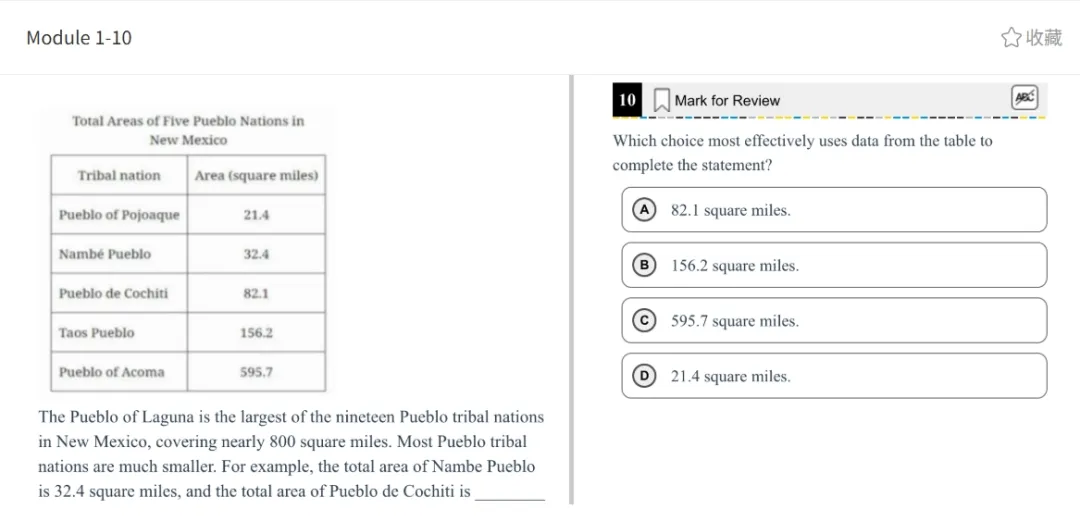Screen dimensions: 1080x522
Task: Click the Nambé Pueblo row label
Action: [105, 254]
